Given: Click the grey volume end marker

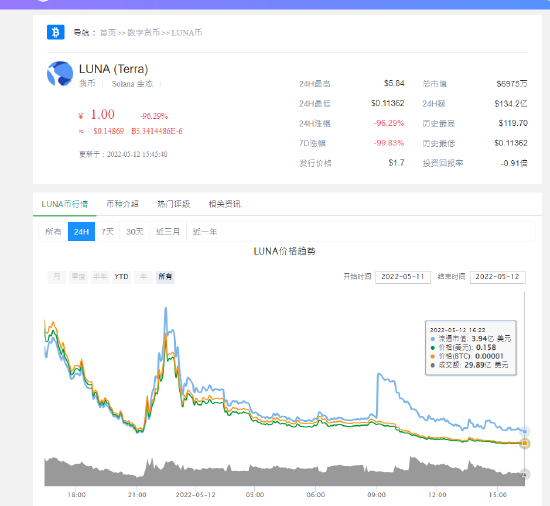Looking at the screenshot, I should tap(525, 474).
